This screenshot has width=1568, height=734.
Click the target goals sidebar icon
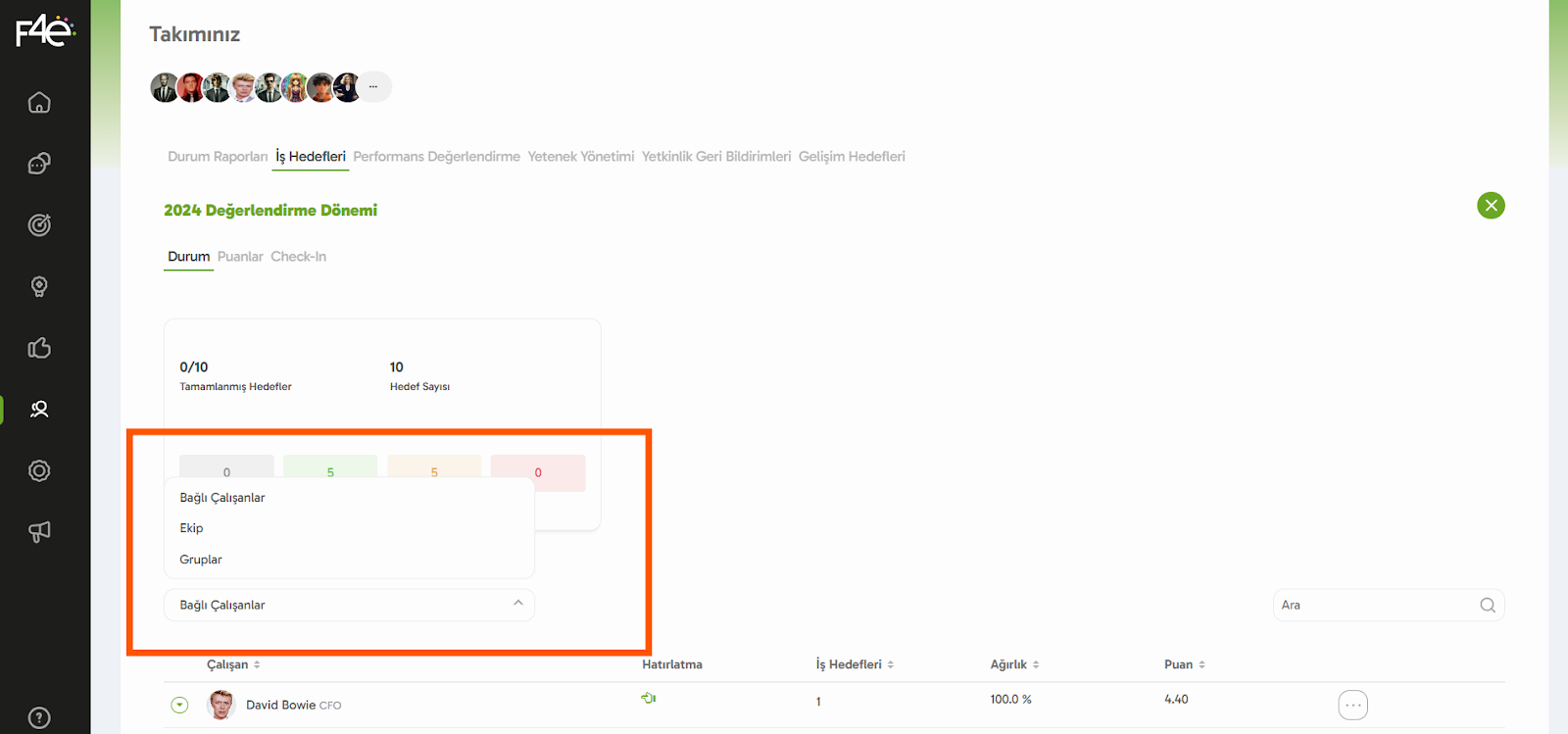pyautogui.click(x=39, y=225)
